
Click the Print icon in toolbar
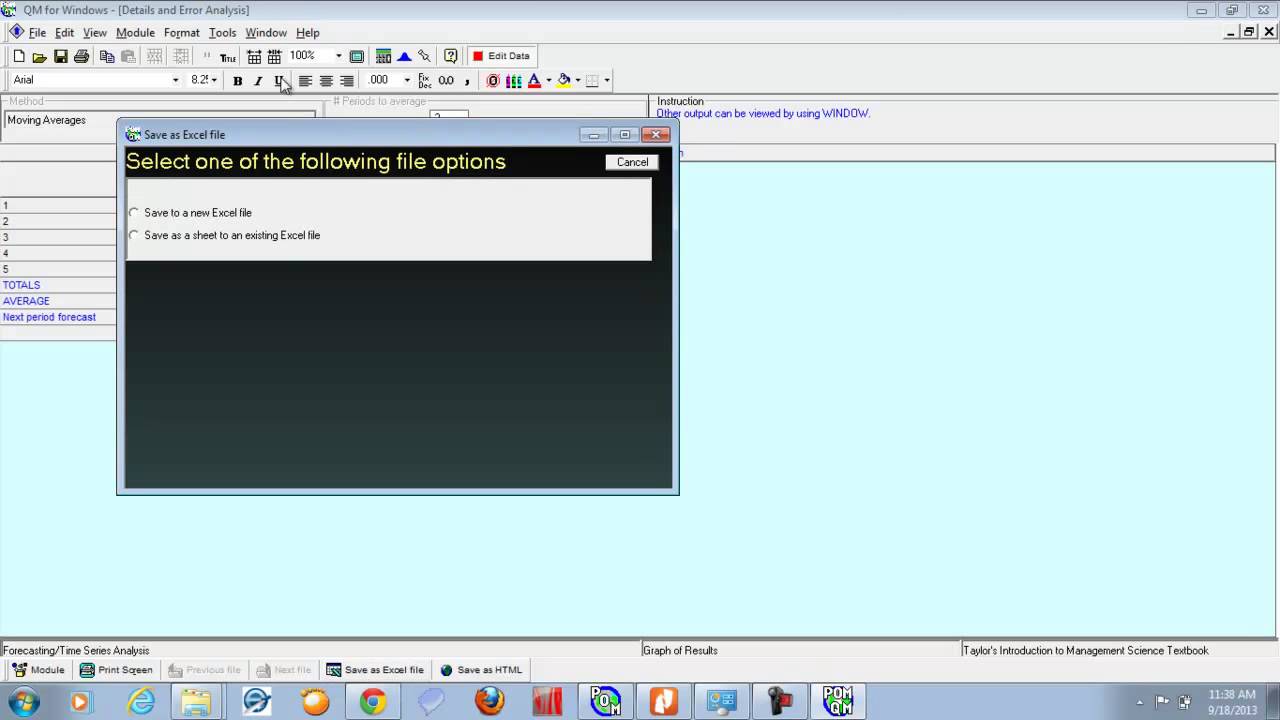(81, 57)
